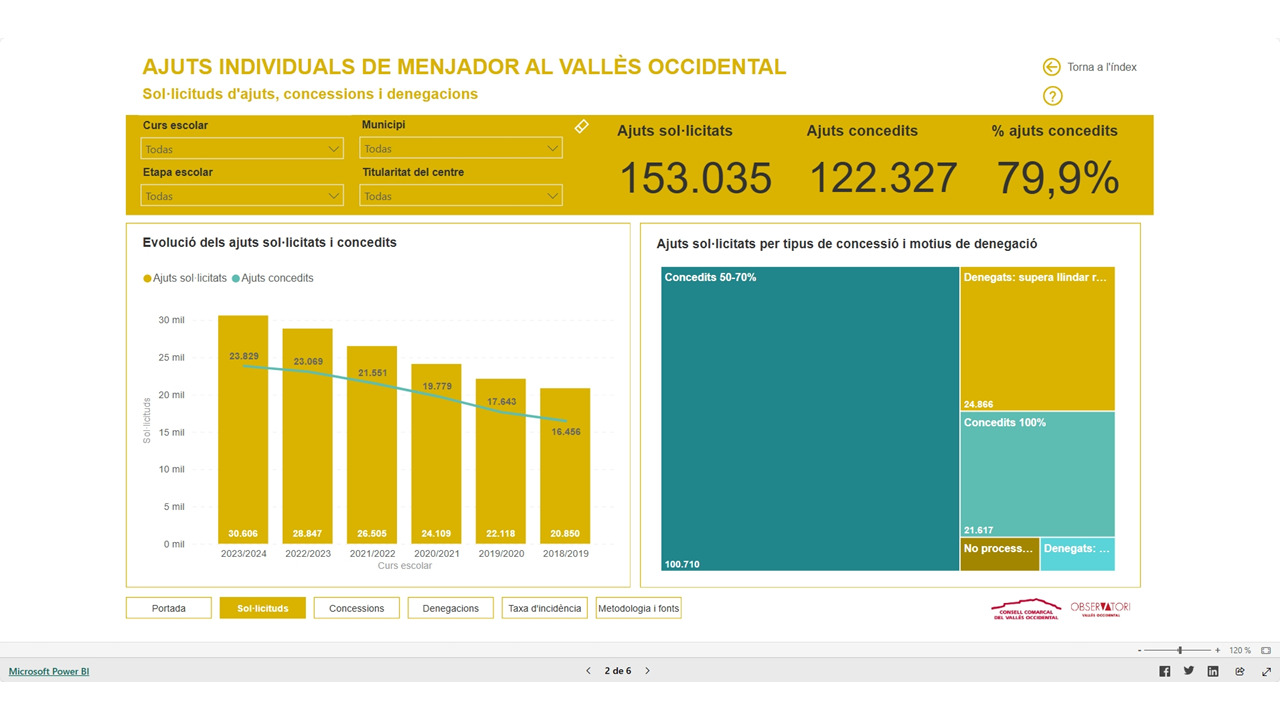Click the eraser icon to clear filters
The height and width of the screenshot is (720, 1280).
581,127
